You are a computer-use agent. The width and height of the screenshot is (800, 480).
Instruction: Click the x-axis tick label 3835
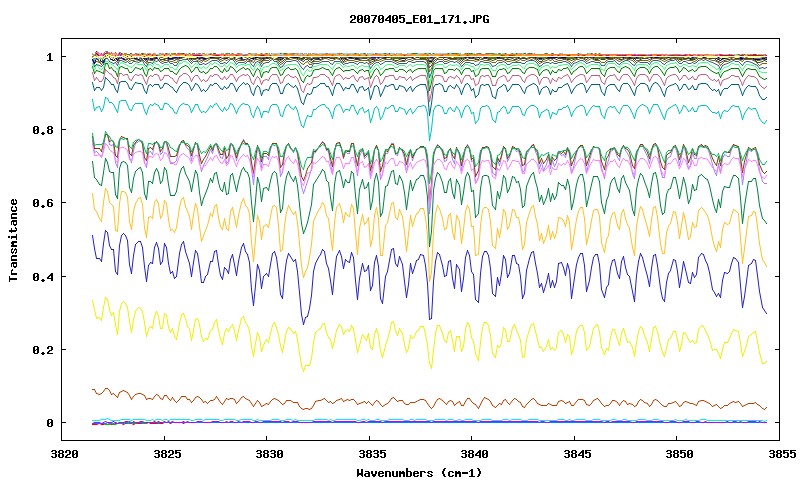tap(372, 454)
